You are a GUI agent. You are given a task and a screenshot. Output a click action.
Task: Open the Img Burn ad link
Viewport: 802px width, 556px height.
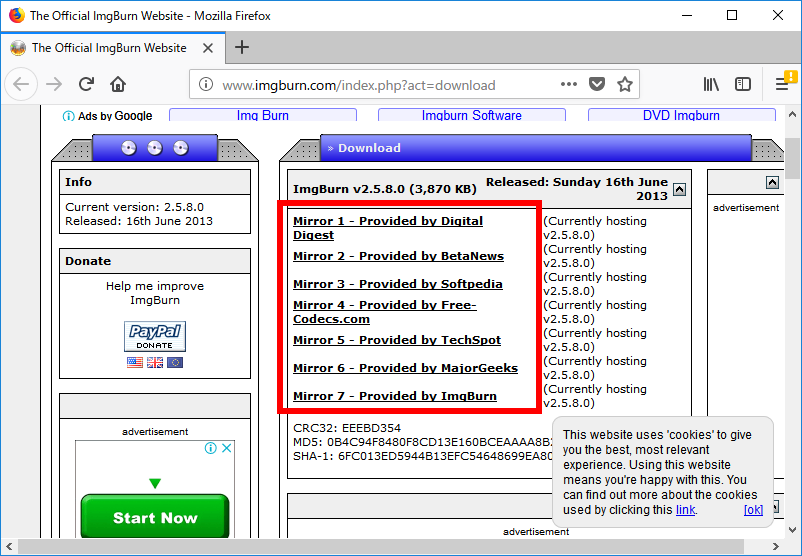pos(263,115)
